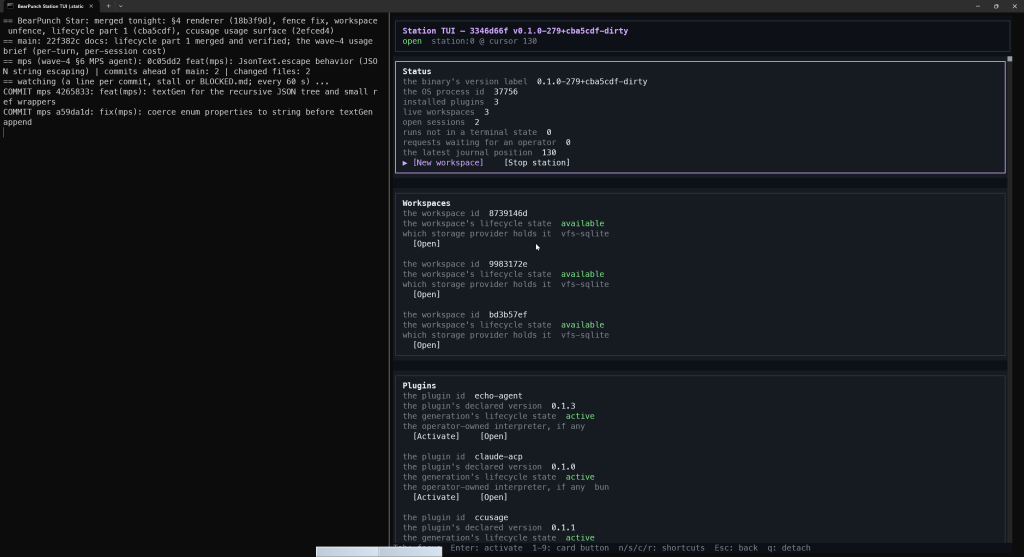Activate the echo-agent plugin
Image resolution: width=1024 pixels, height=557 pixels.
pos(436,436)
